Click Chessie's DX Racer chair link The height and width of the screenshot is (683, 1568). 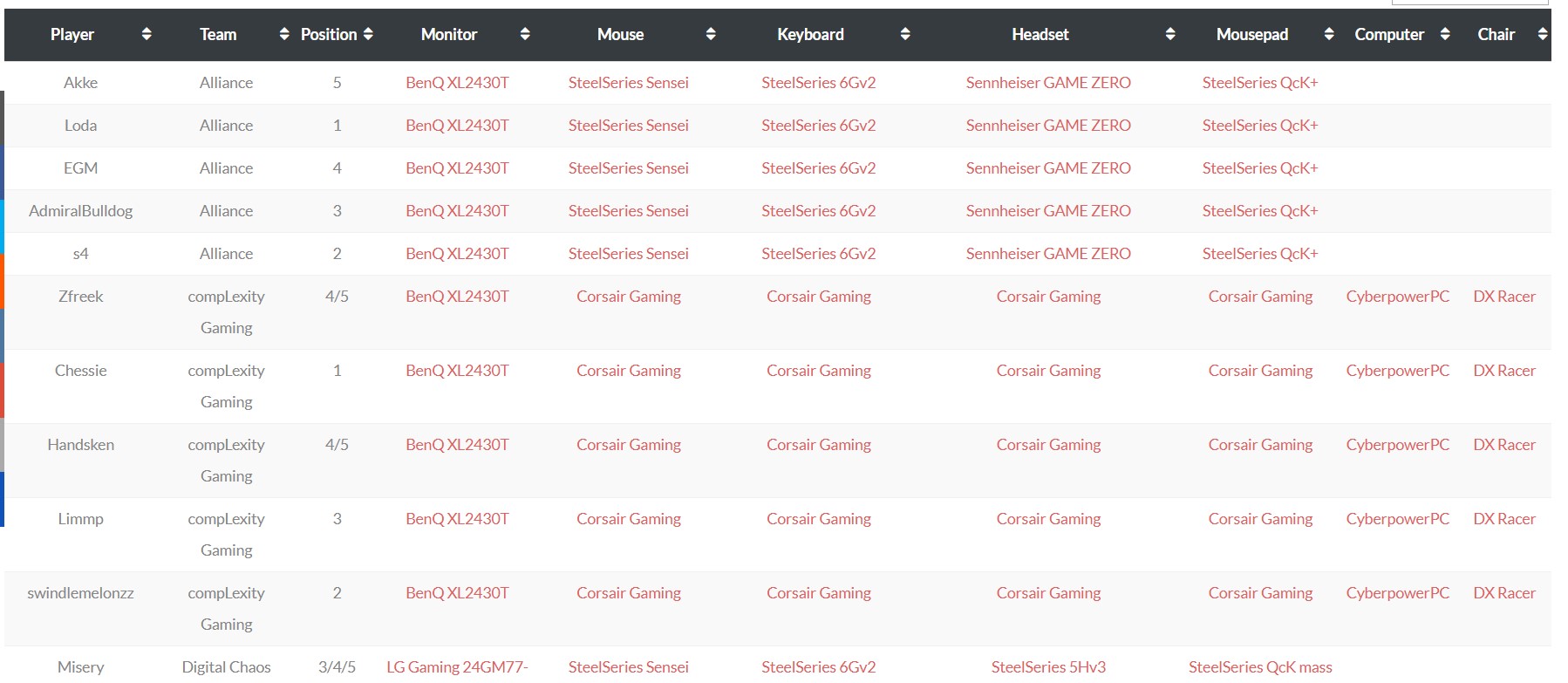[1503, 371]
